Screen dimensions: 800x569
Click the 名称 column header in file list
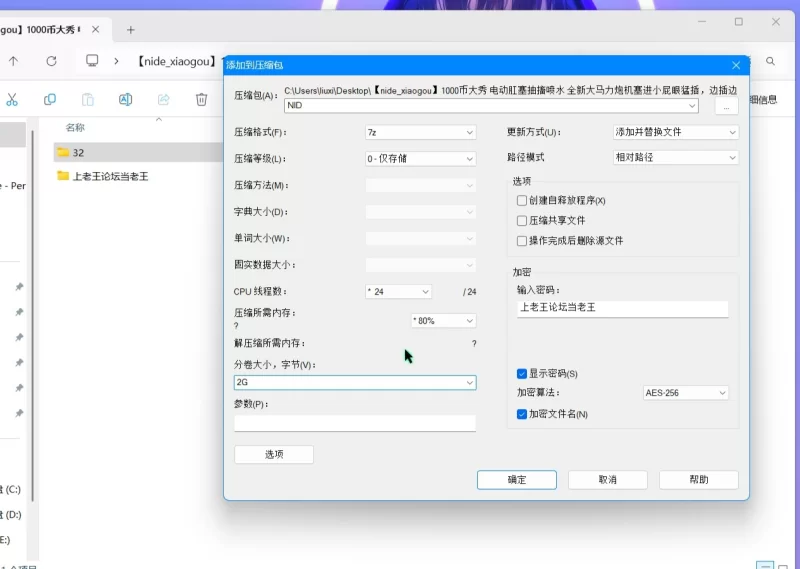pyautogui.click(x=76, y=128)
